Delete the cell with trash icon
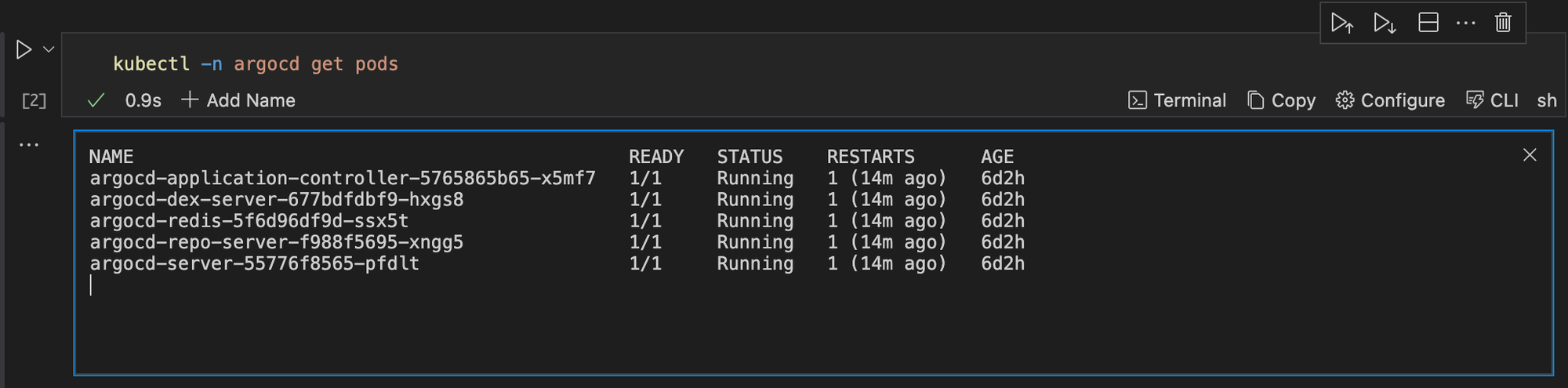 (1503, 23)
